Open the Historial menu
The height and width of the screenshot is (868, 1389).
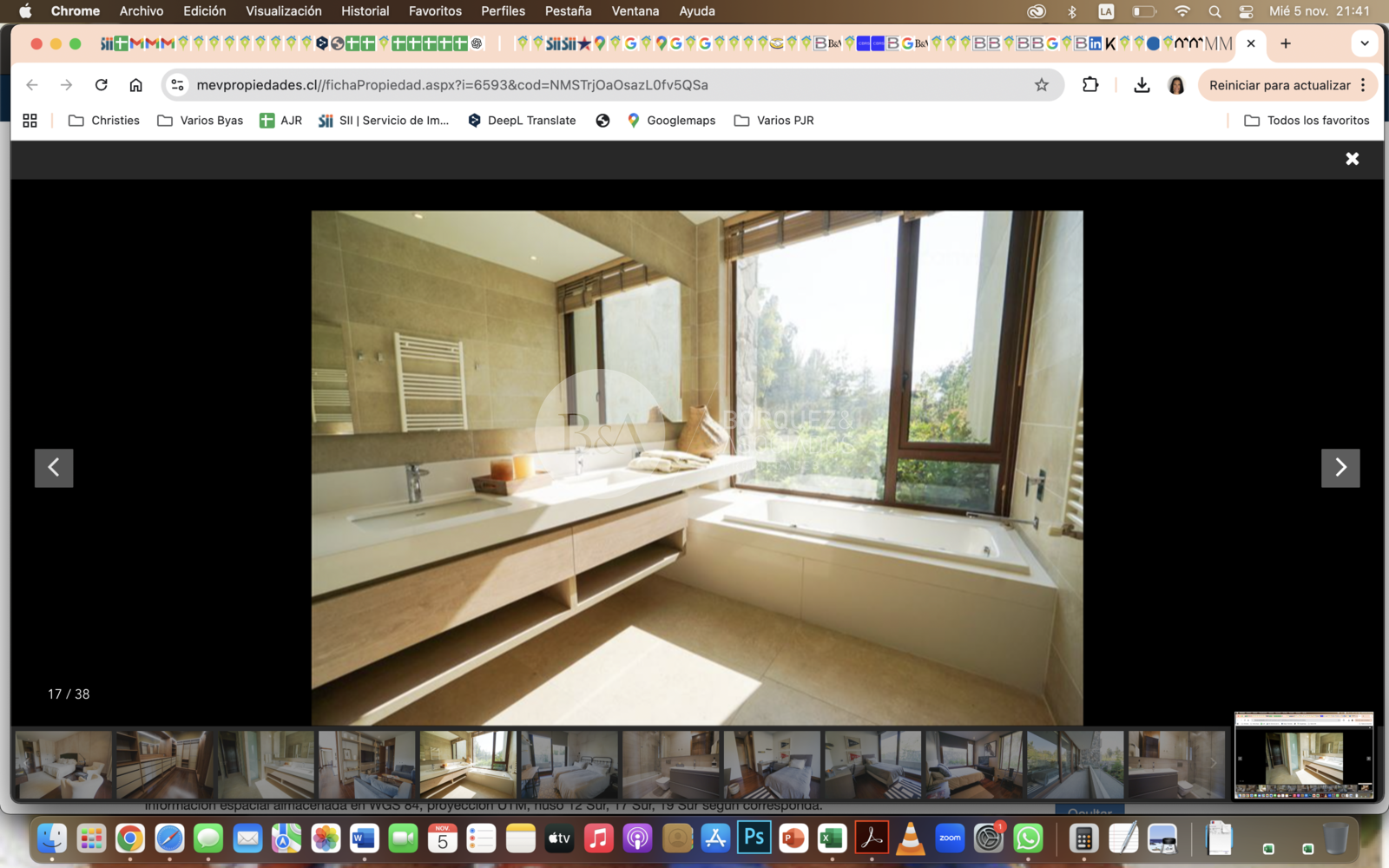click(365, 11)
